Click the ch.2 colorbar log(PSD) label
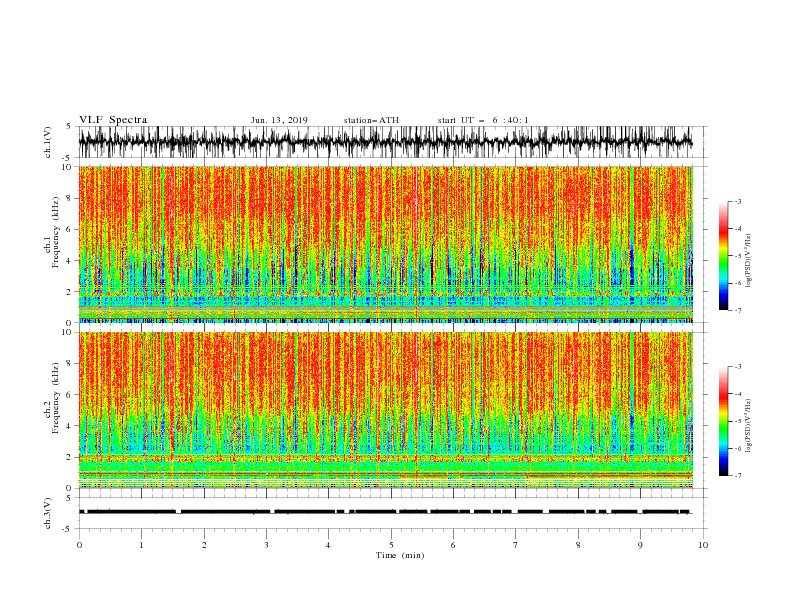 [x=748, y=426]
